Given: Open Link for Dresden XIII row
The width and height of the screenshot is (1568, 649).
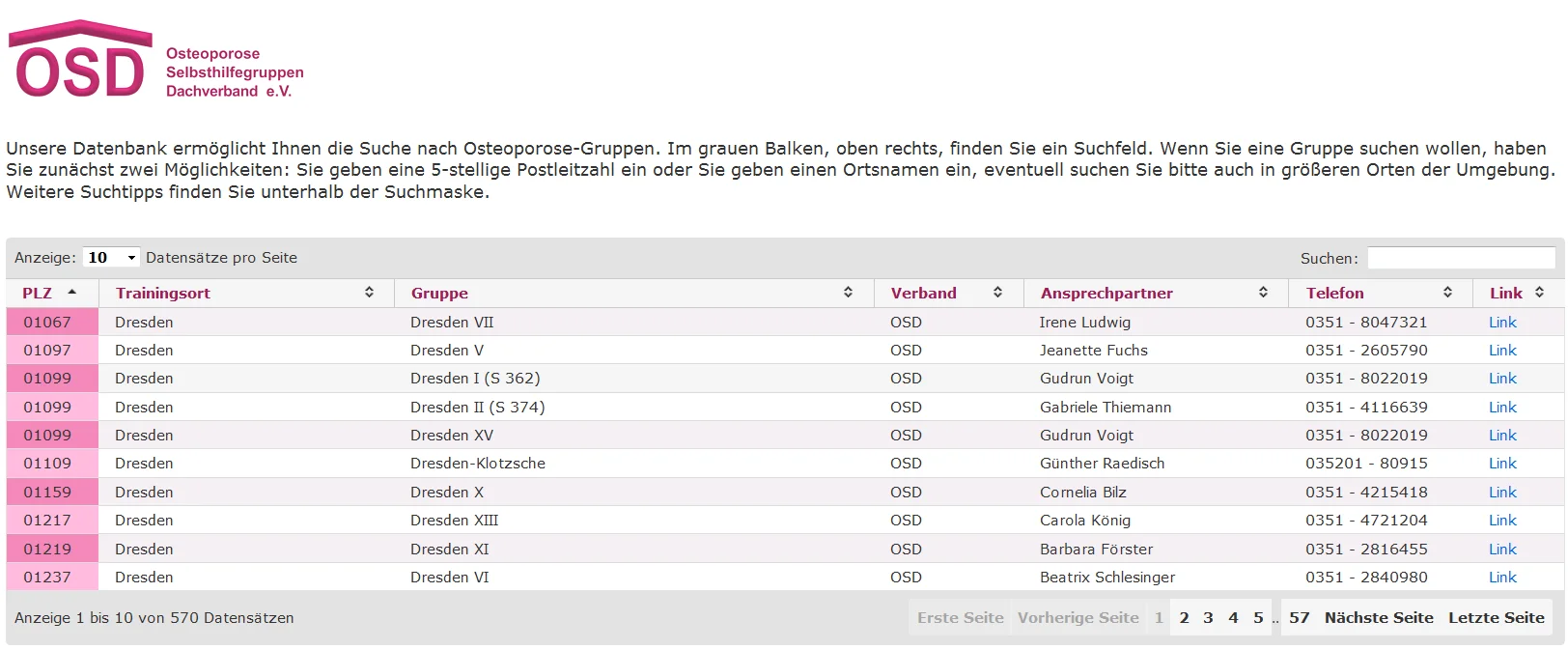Looking at the screenshot, I should click(x=1502, y=521).
